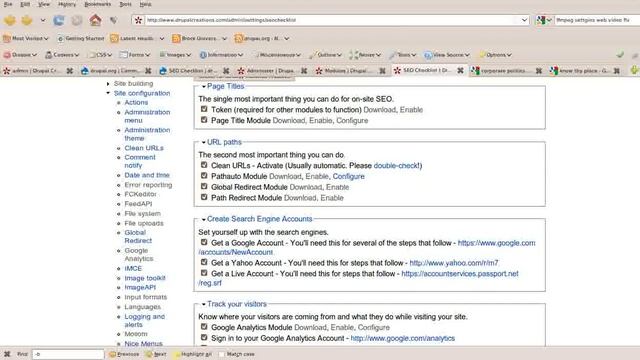Open Clean URLs in the sidebar menu

click(x=144, y=148)
